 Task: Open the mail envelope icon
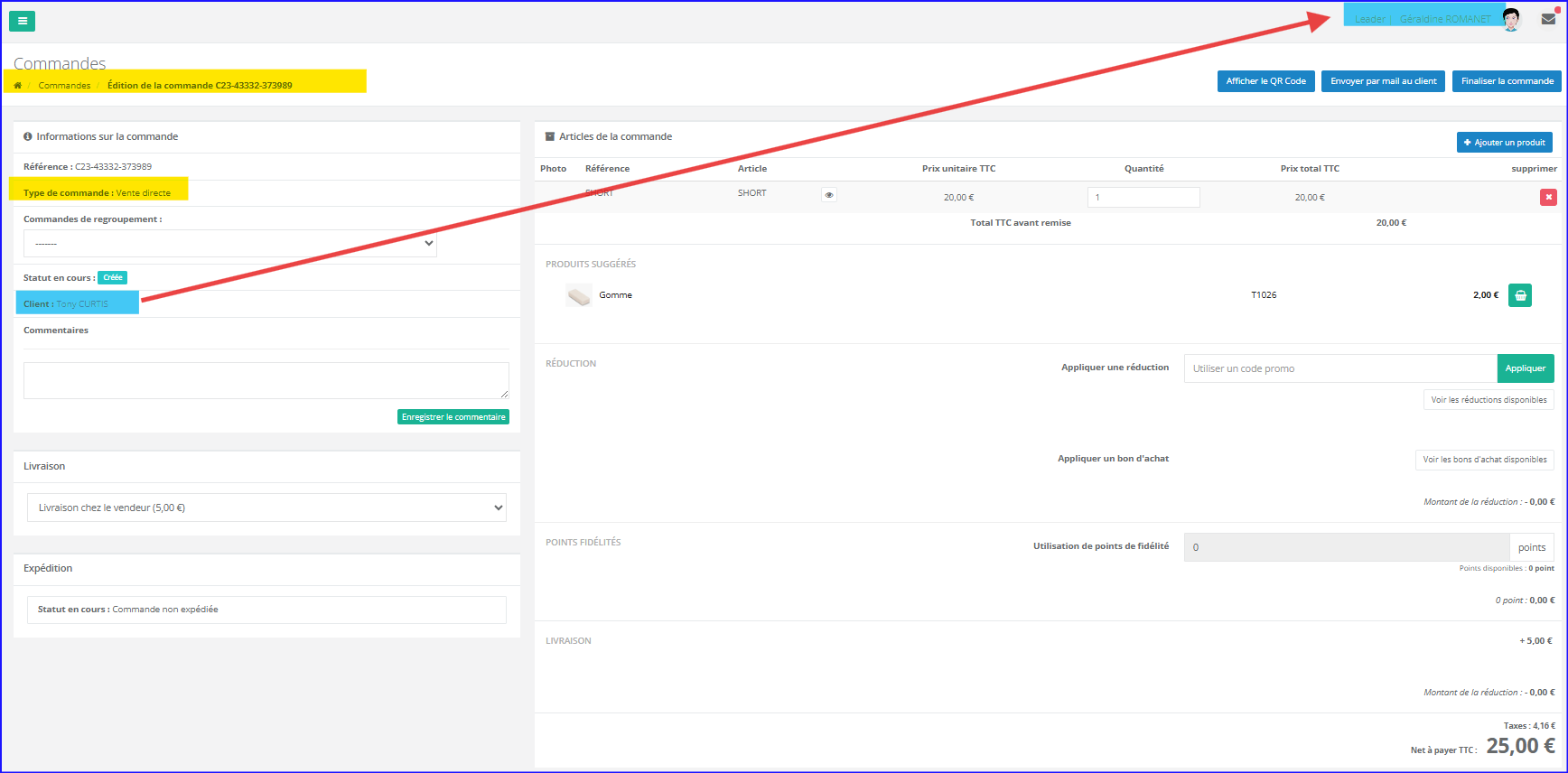[1548, 19]
